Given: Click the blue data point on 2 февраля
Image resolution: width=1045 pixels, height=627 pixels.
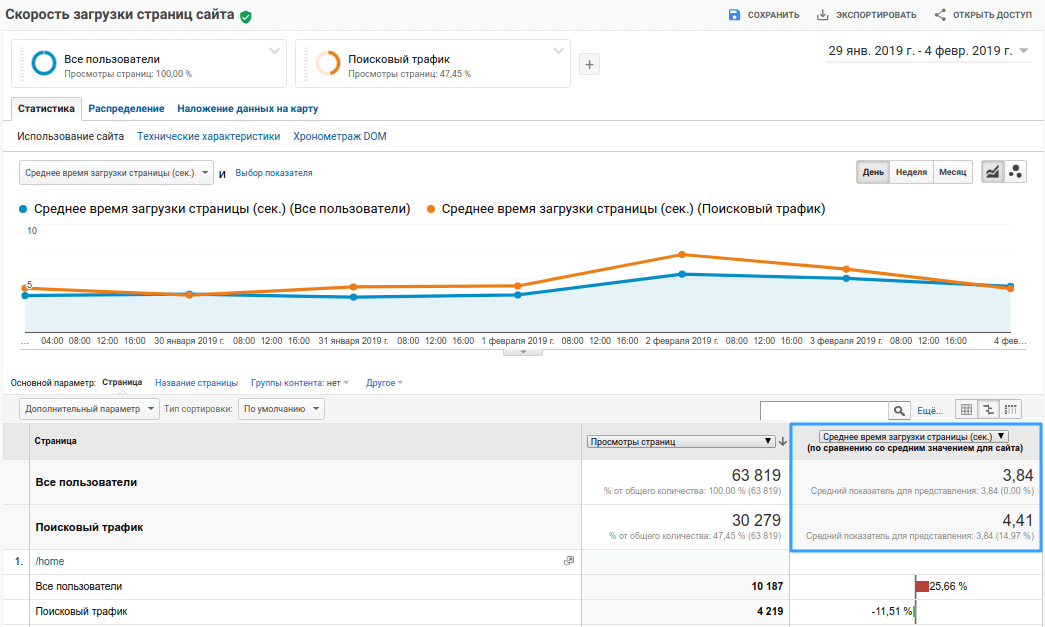Looking at the screenshot, I should (x=682, y=274).
